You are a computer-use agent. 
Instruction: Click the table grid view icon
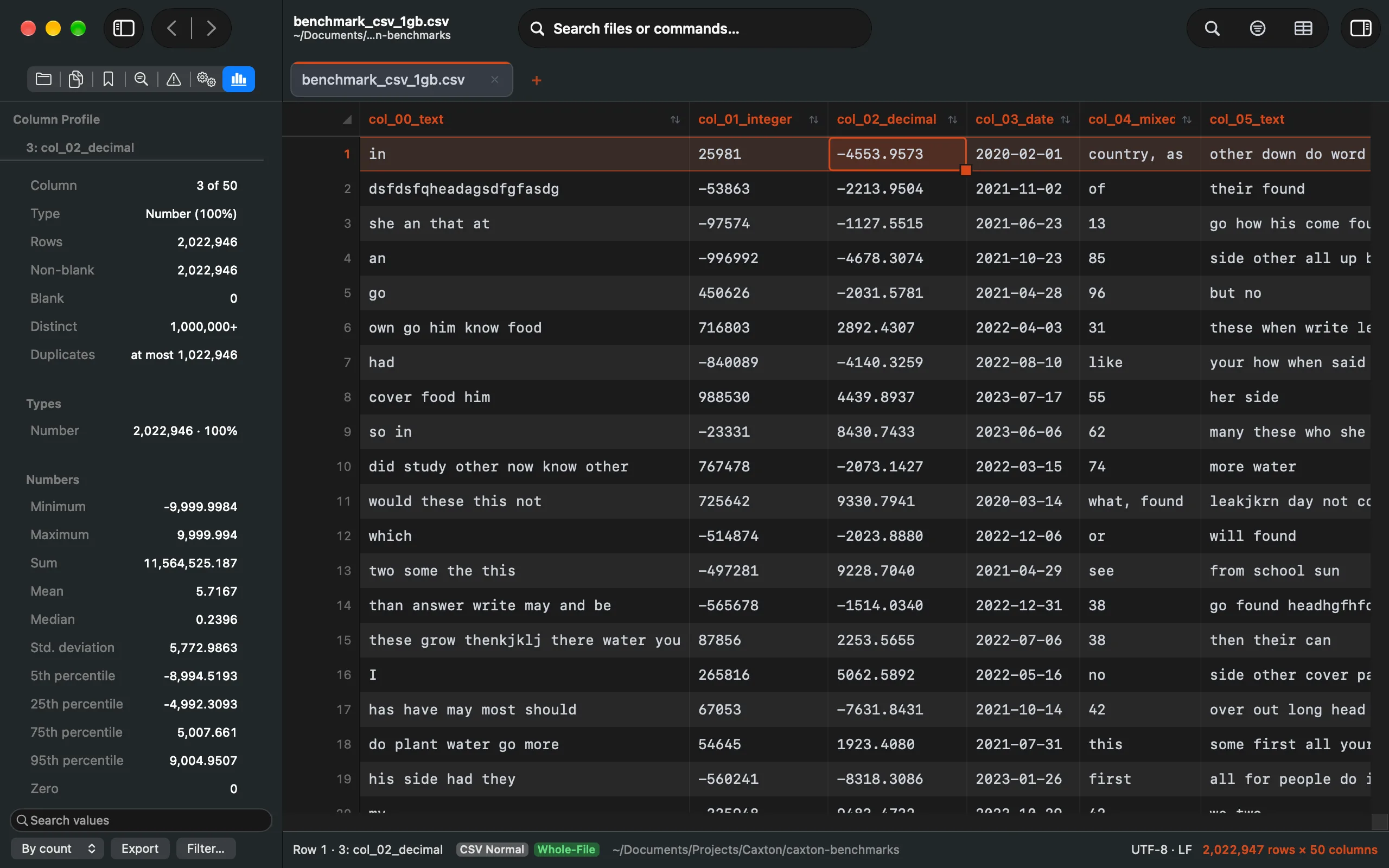pyautogui.click(x=1303, y=28)
